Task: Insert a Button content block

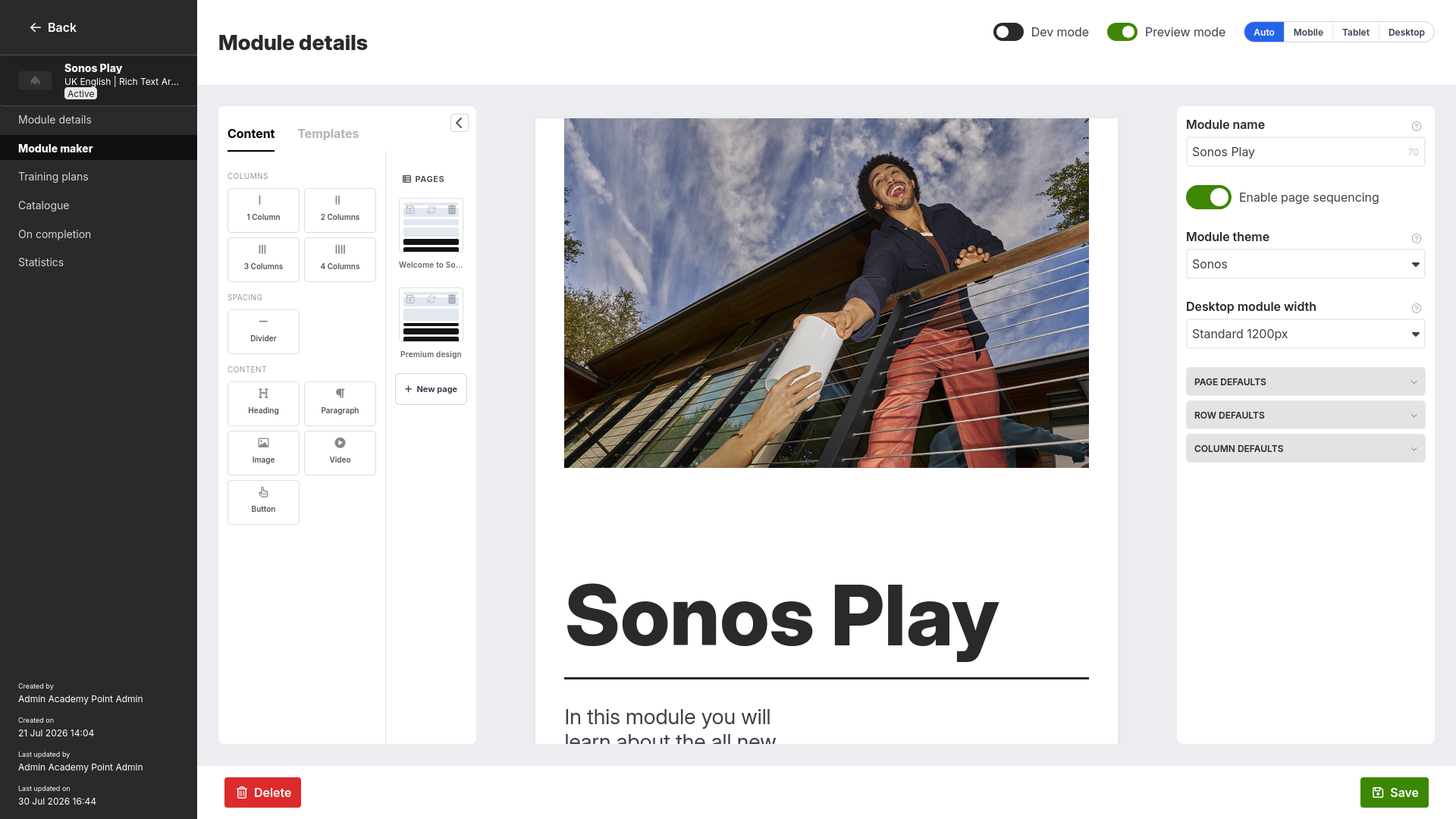Action: [x=263, y=502]
